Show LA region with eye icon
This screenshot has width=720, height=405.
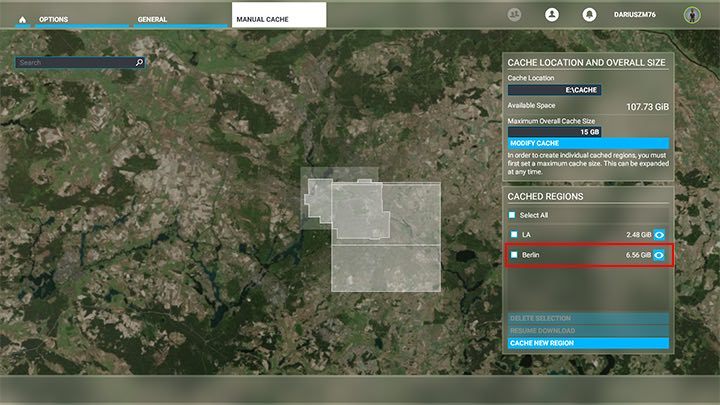coord(660,234)
